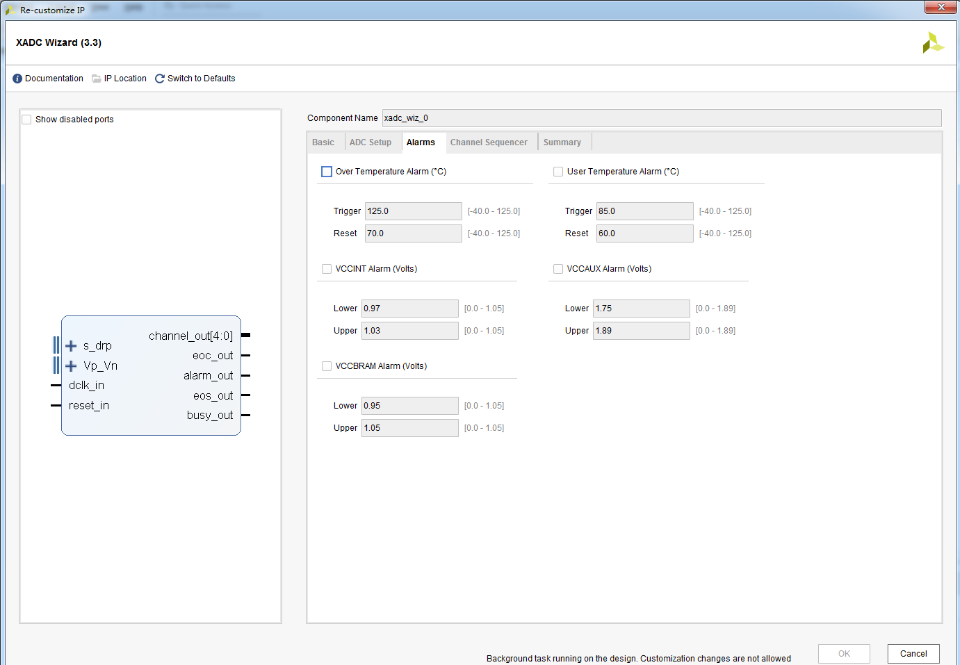This screenshot has width=960, height=665.
Task: Click the background task status message
Action: tap(639, 659)
